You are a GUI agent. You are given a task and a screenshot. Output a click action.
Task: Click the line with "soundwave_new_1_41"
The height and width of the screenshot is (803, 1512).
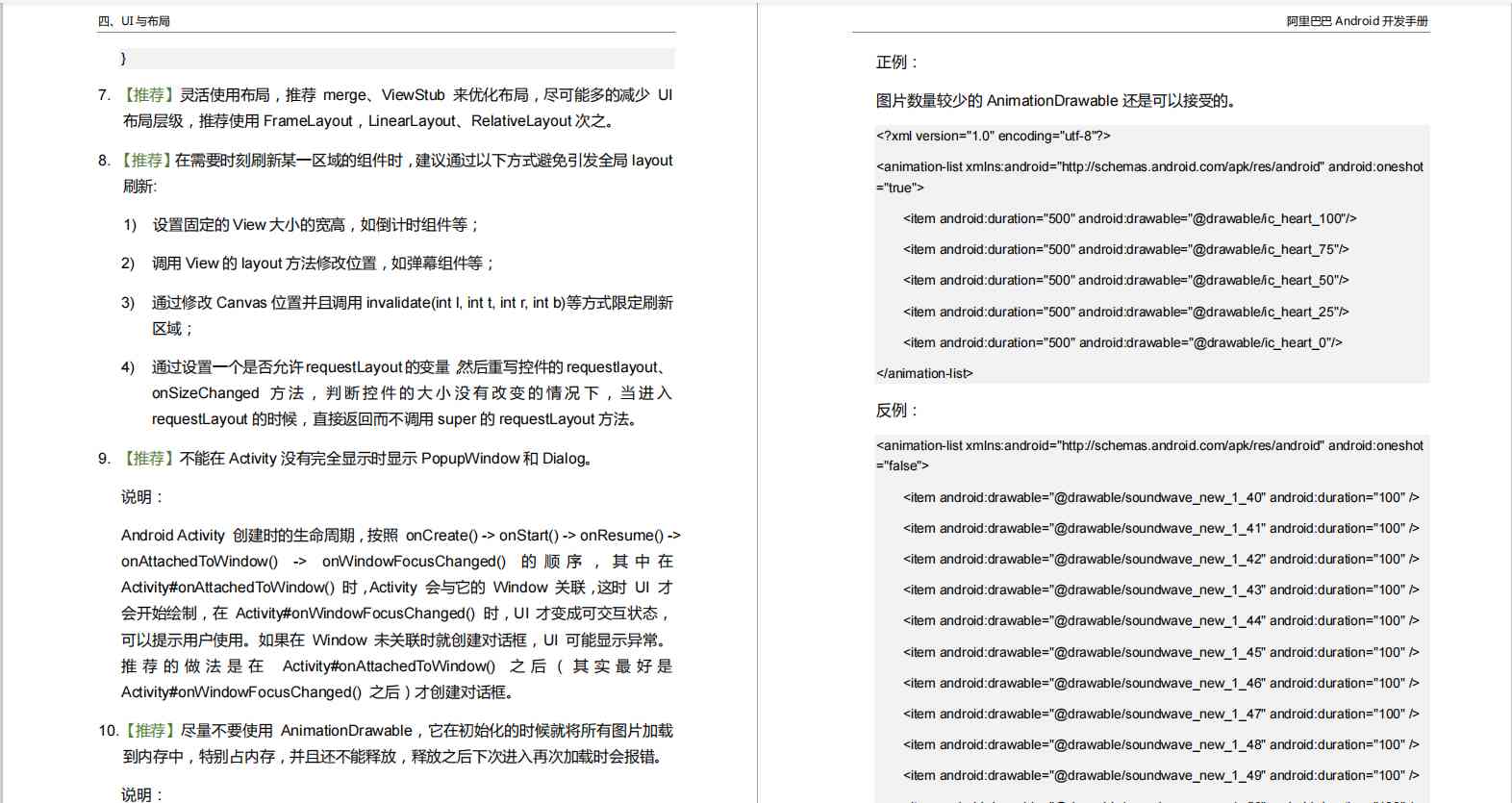(x=1161, y=528)
